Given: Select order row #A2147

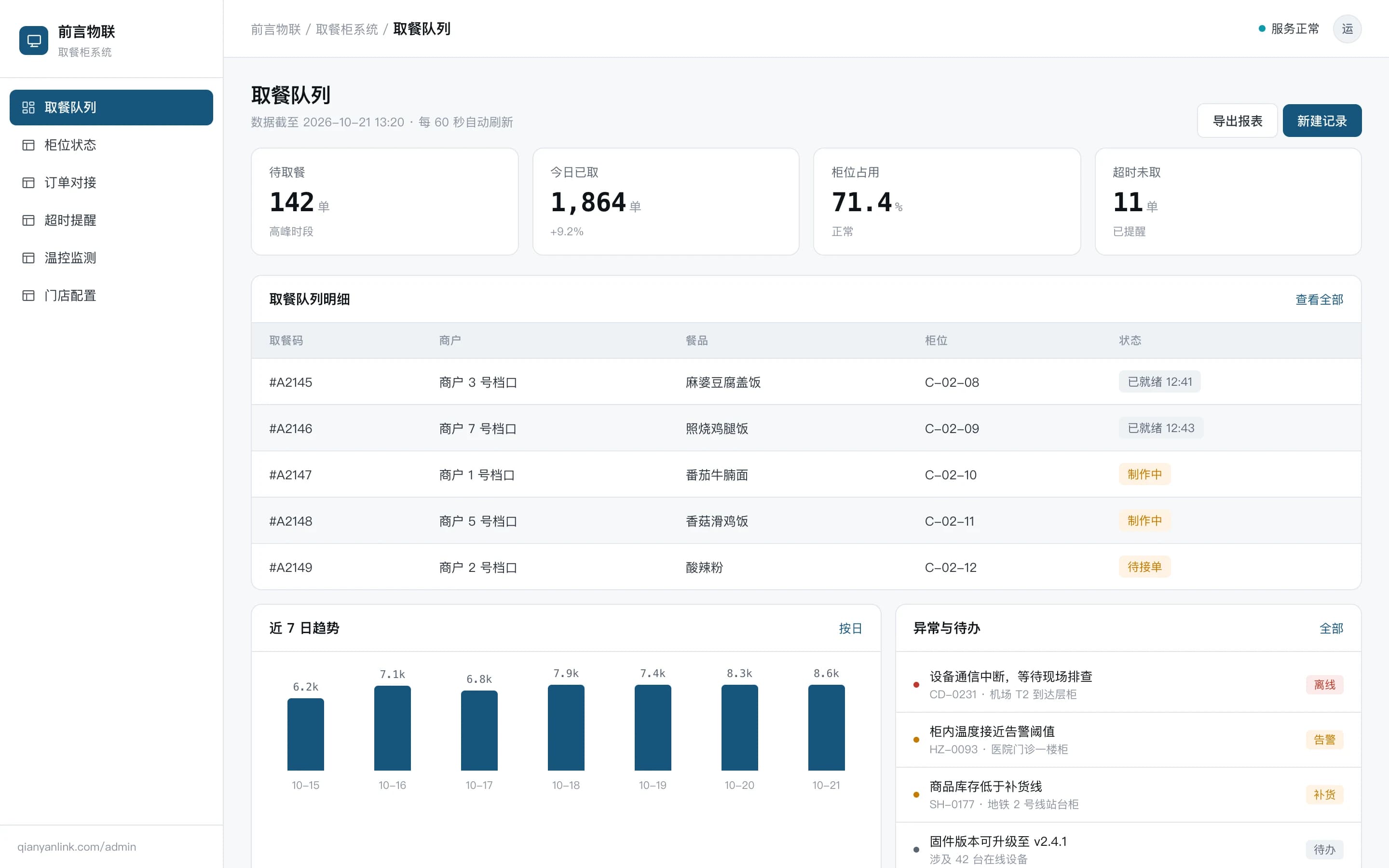Looking at the screenshot, I should click(806, 475).
